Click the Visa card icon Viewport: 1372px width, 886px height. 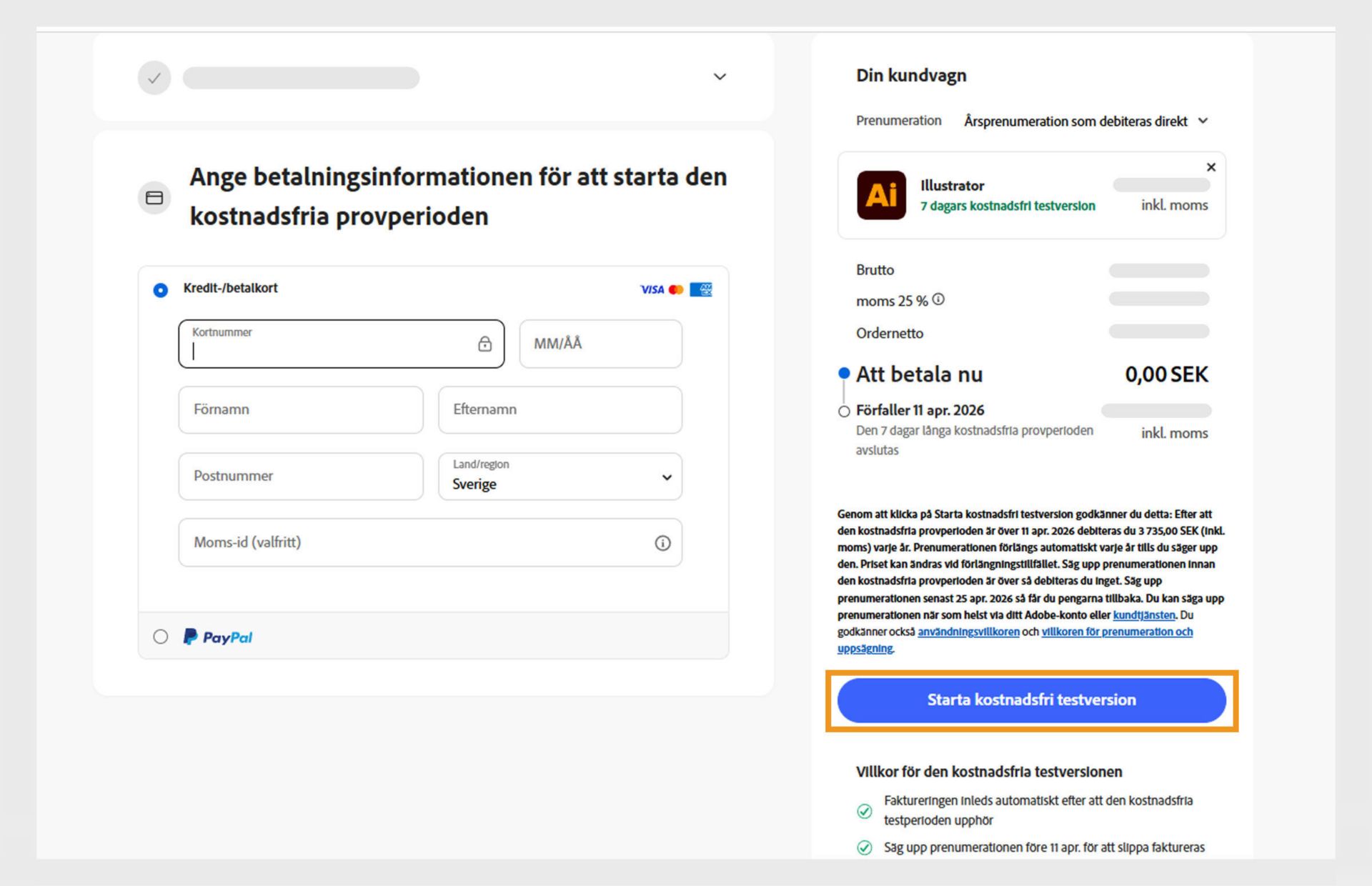pos(651,289)
